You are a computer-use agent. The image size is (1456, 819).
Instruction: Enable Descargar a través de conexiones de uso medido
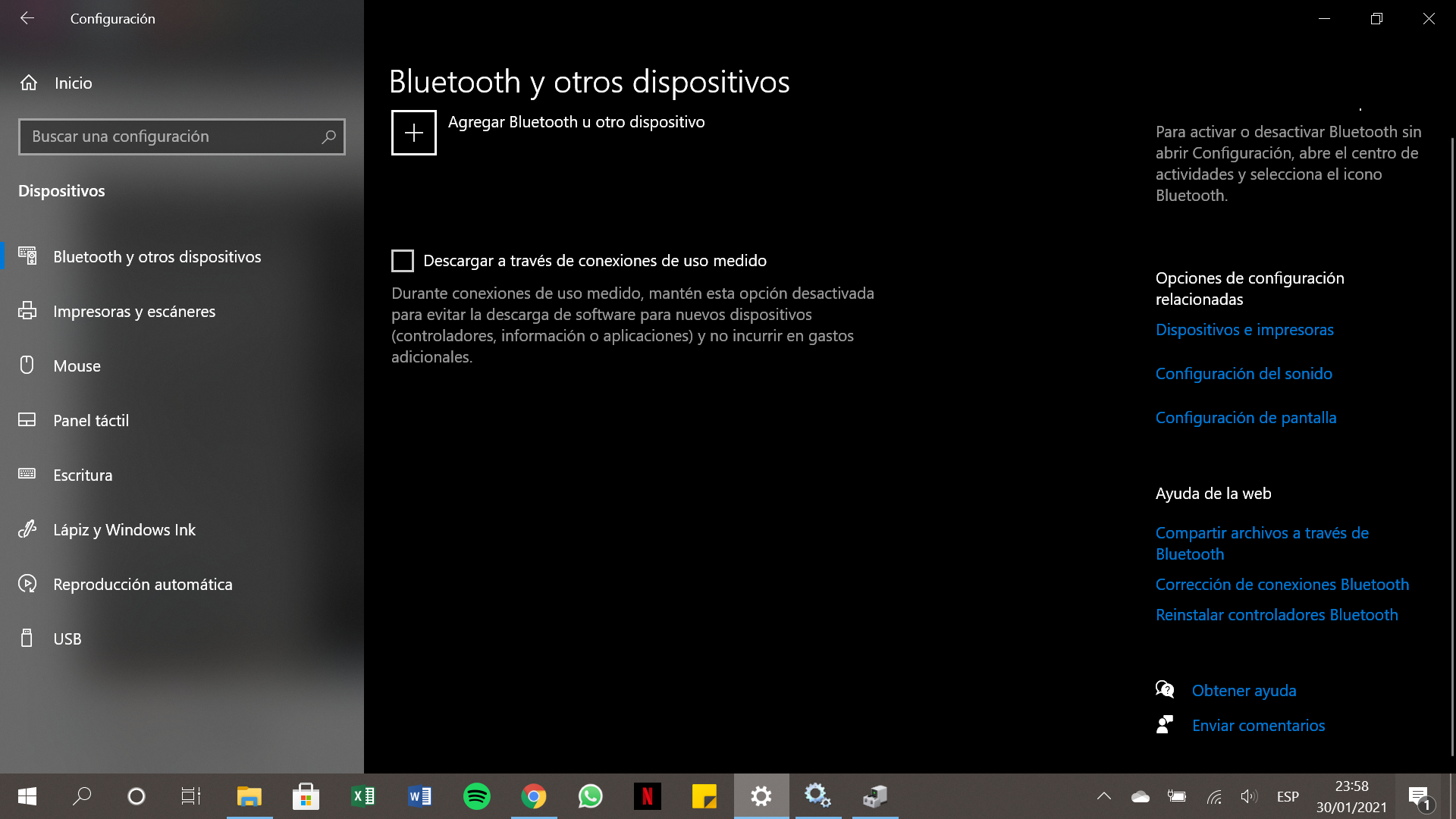click(403, 261)
